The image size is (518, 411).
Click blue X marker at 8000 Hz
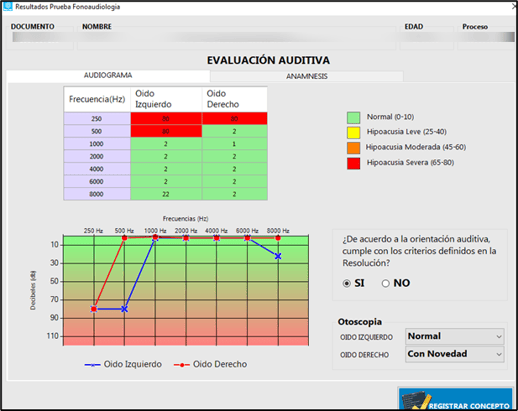[278, 256]
